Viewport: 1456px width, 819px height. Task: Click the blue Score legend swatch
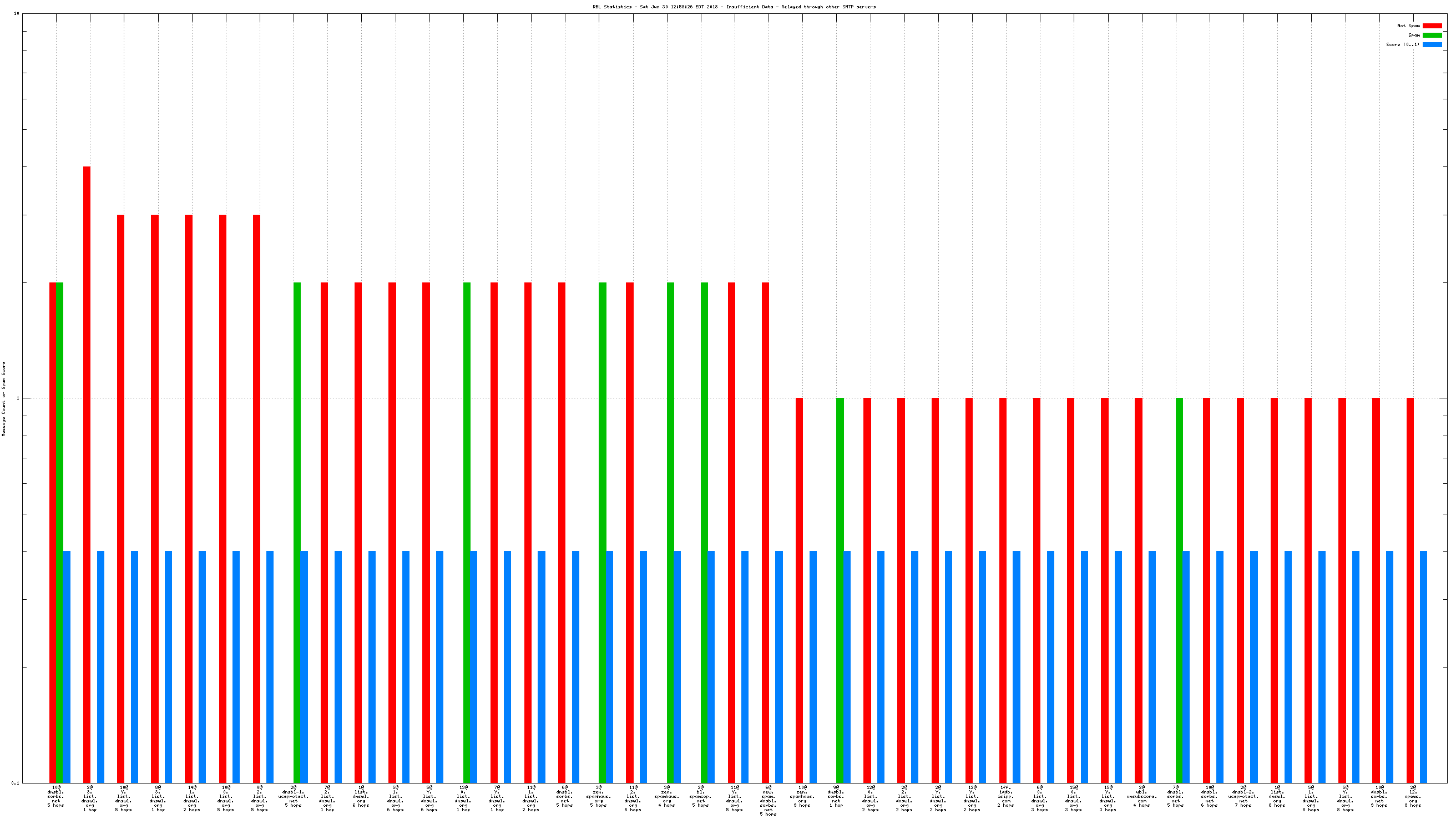tap(1432, 44)
